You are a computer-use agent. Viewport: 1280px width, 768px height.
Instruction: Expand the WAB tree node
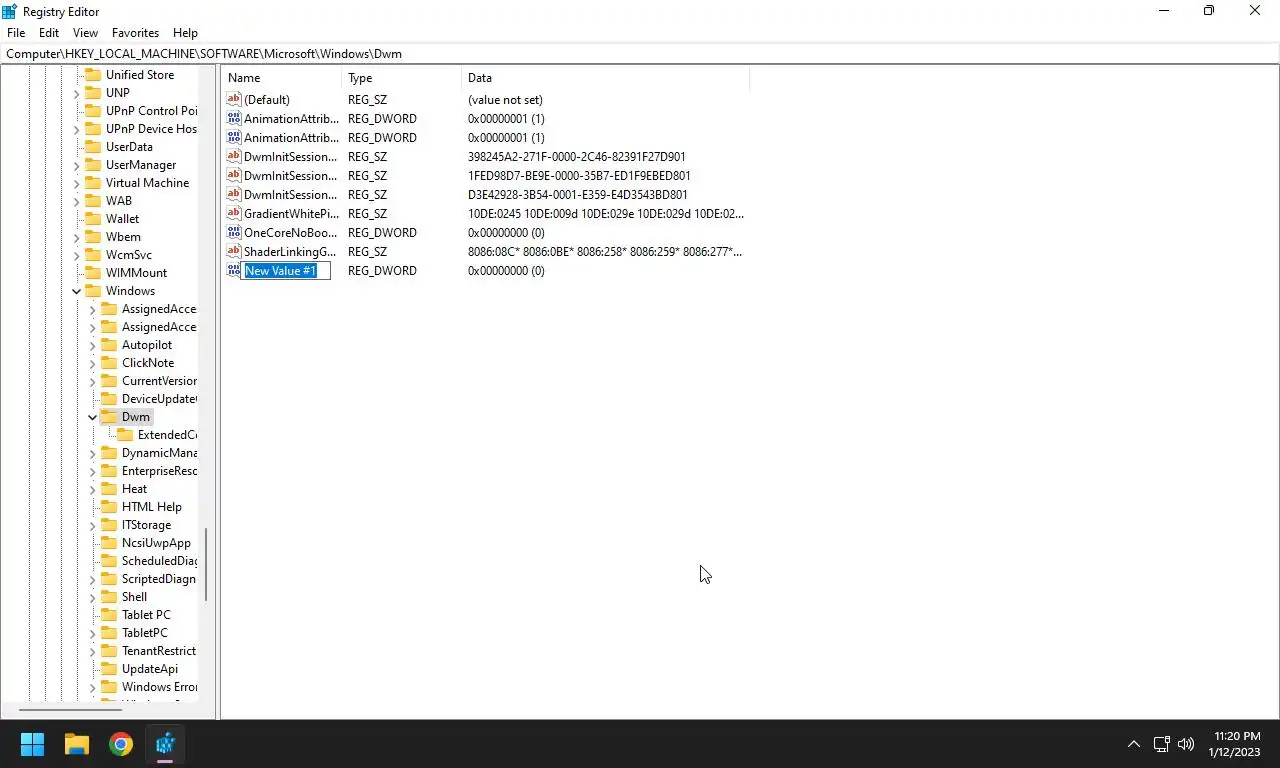pyautogui.click(x=77, y=201)
